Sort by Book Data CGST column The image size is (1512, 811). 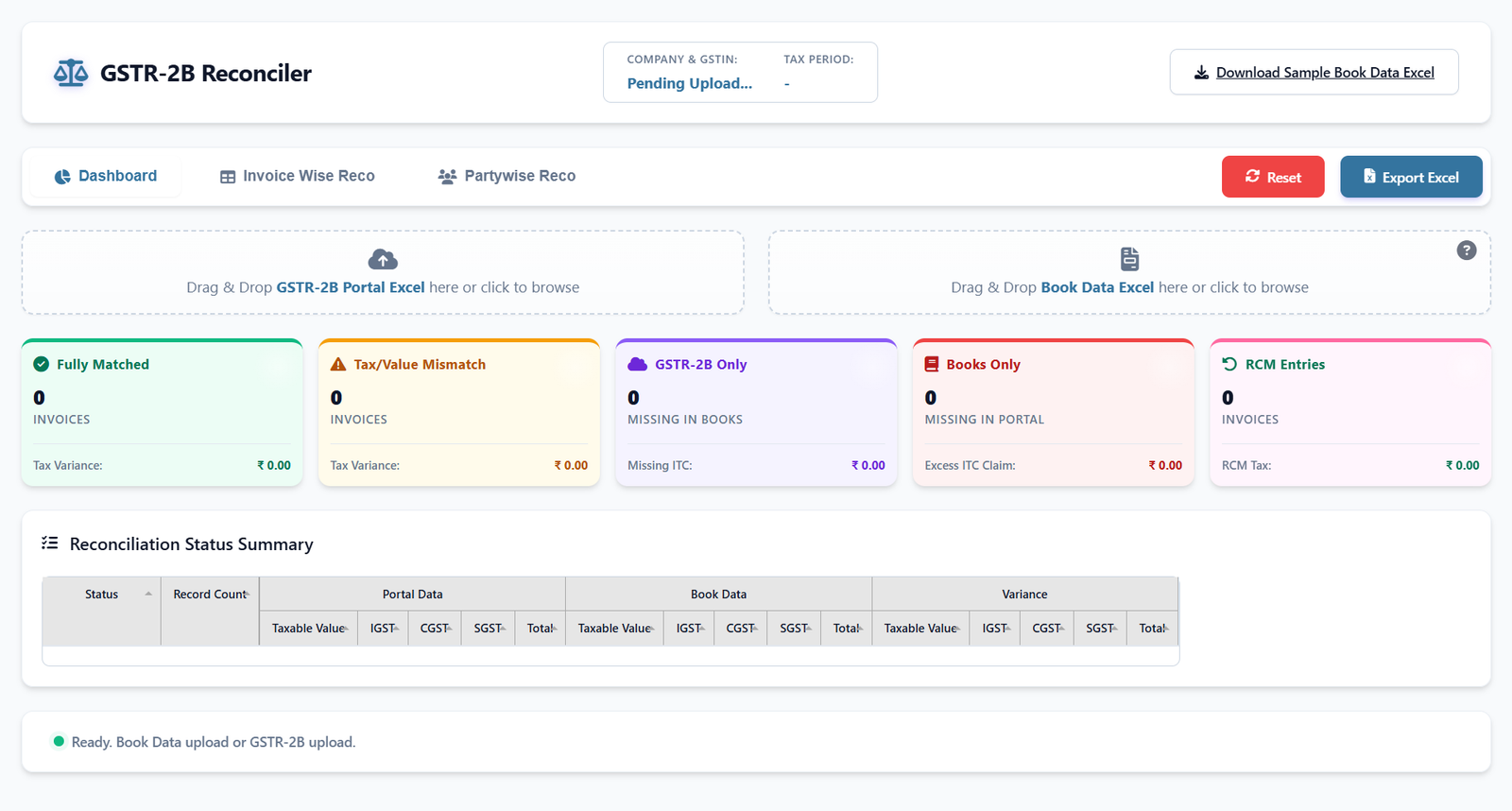[x=741, y=629]
